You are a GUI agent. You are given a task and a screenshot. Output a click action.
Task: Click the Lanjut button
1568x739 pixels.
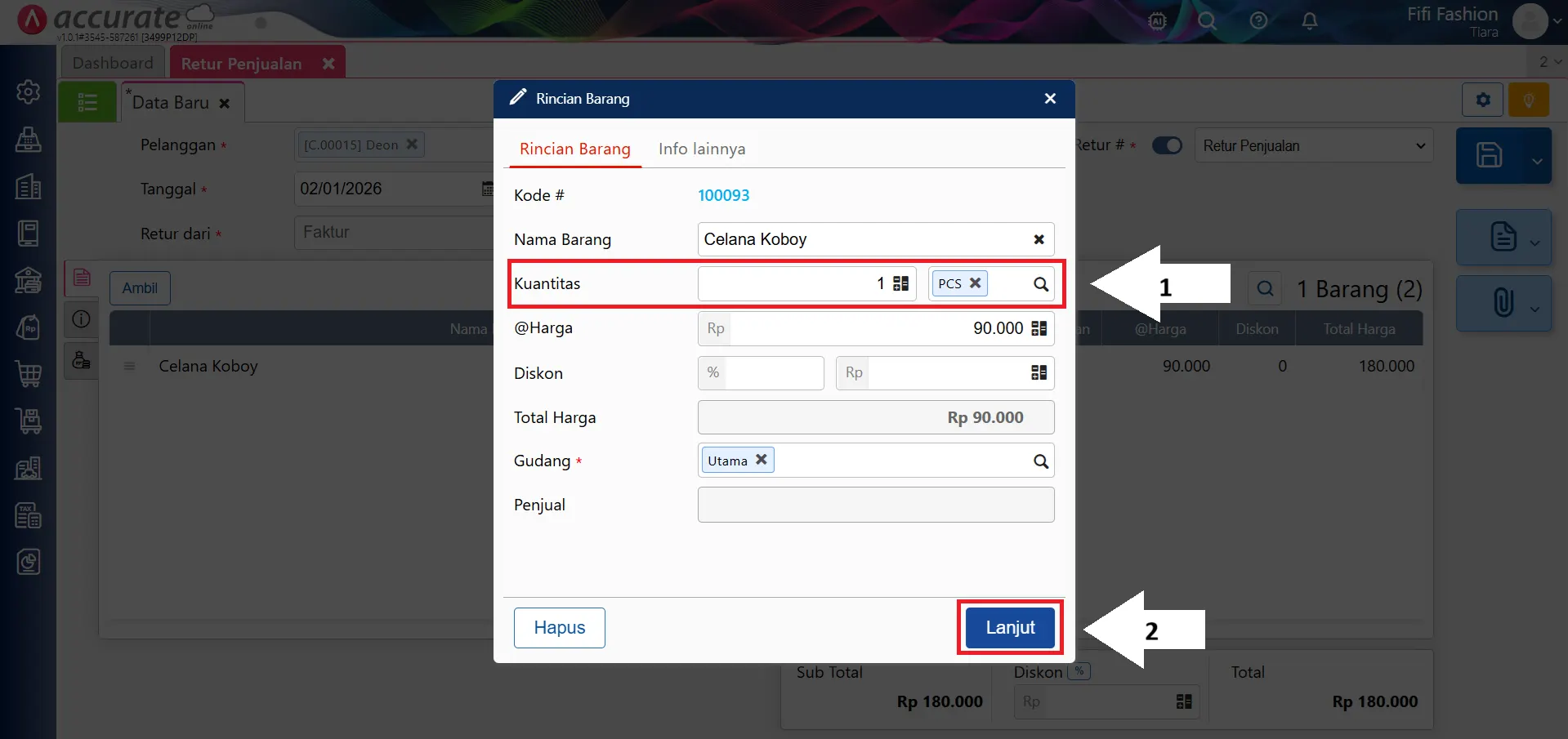coord(1009,627)
